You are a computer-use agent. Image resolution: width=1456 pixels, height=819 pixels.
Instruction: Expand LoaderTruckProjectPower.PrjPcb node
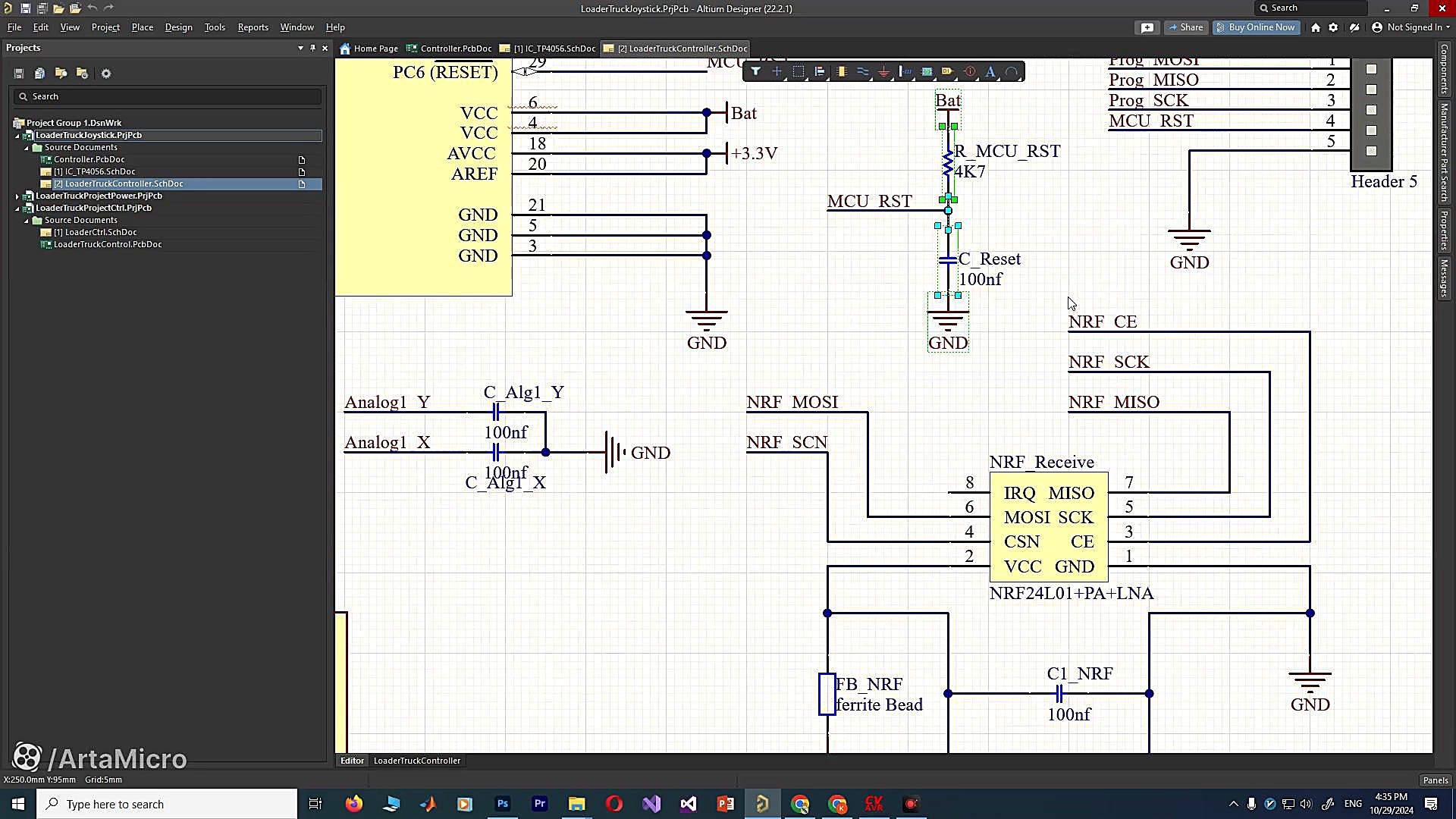pos(17,196)
